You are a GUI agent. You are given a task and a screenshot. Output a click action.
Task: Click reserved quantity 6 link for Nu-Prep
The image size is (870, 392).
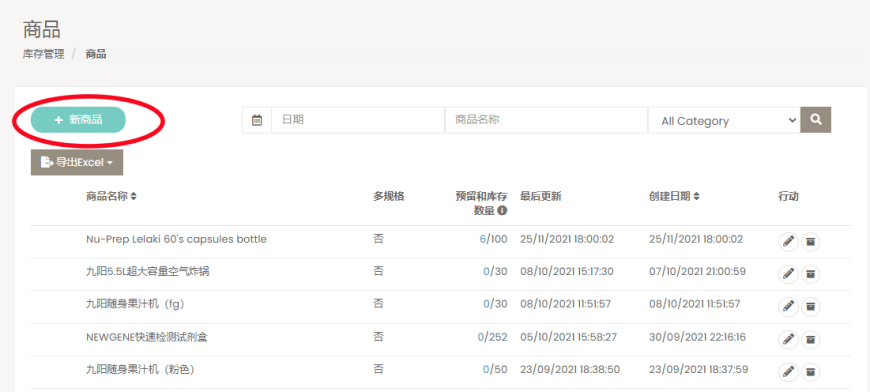pos(483,240)
